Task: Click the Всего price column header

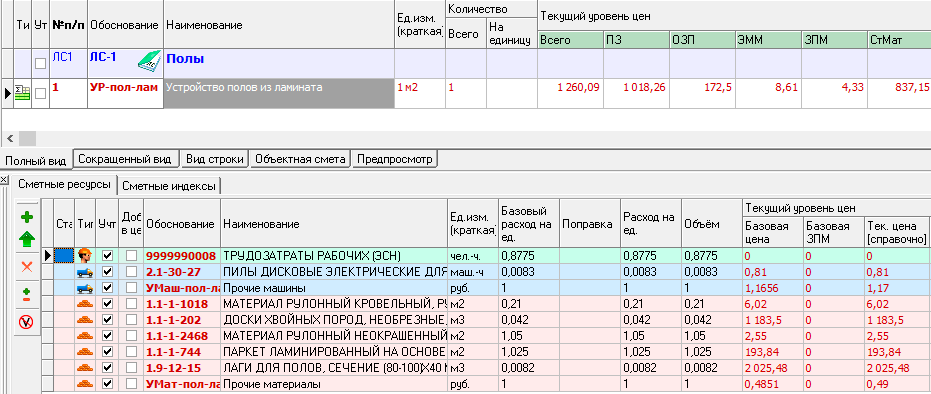Action: click(x=570, y=40)
